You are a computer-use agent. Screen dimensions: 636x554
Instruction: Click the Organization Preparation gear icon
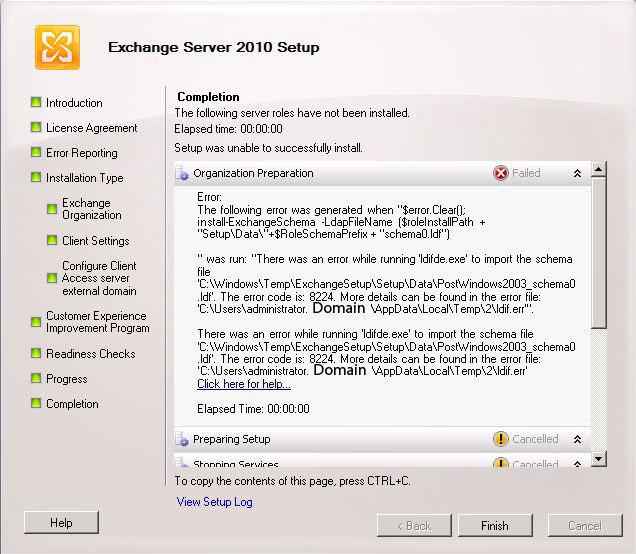[182, 174]
